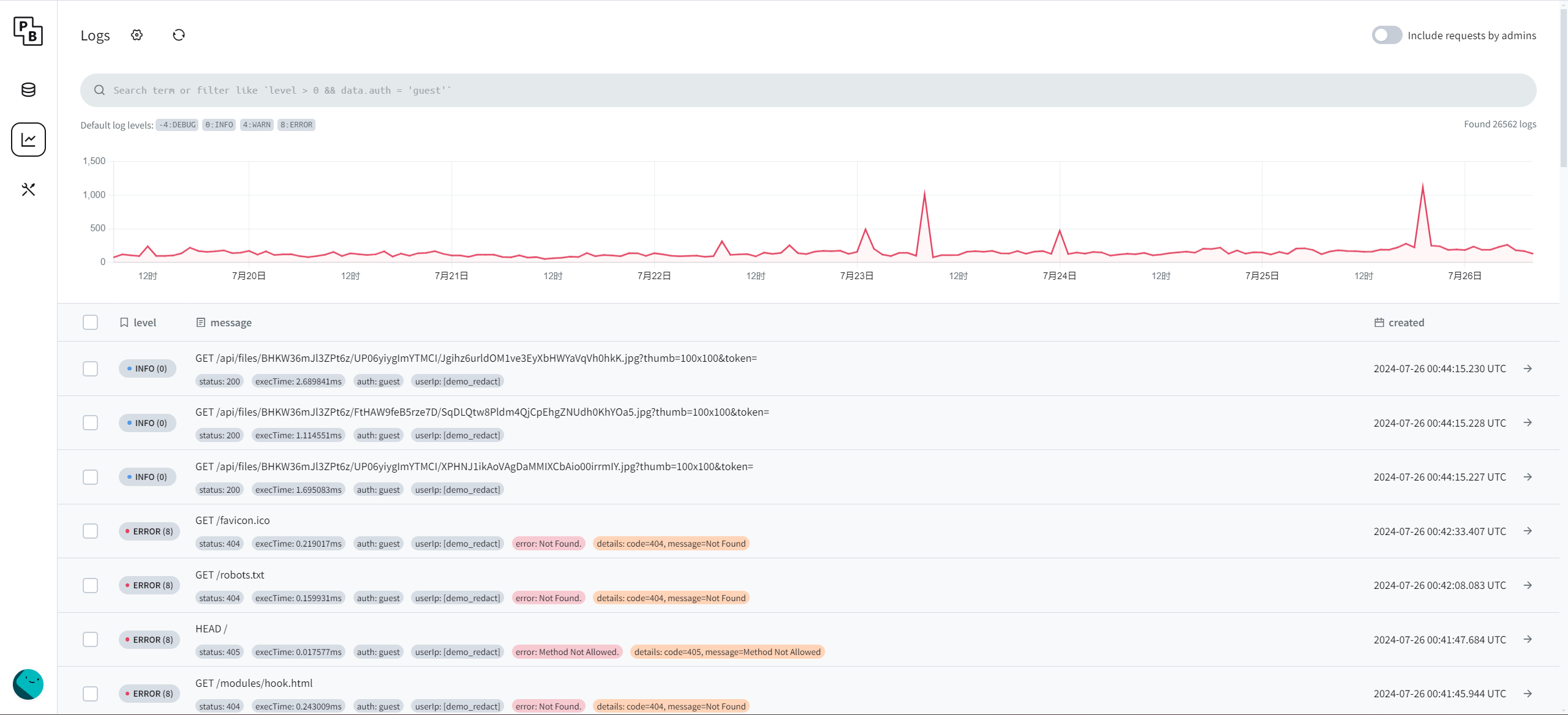Image resolution: width=1568 pixels, height=715 pixels.
Task: Click 'execTime: 0.219017ms' tag
Action: click(298, 544)
